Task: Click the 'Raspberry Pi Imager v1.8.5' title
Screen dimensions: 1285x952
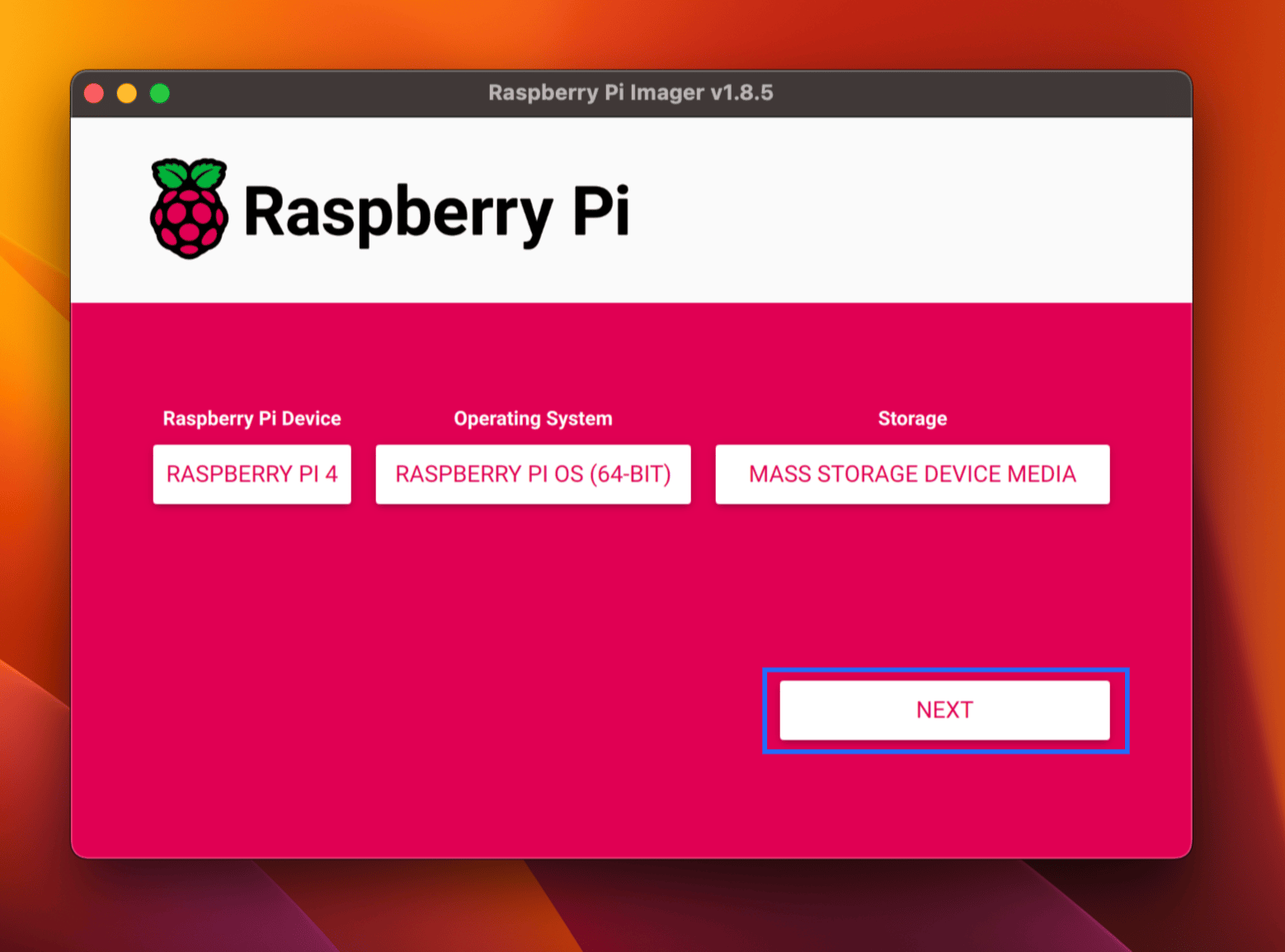Action: pos(631,92)
